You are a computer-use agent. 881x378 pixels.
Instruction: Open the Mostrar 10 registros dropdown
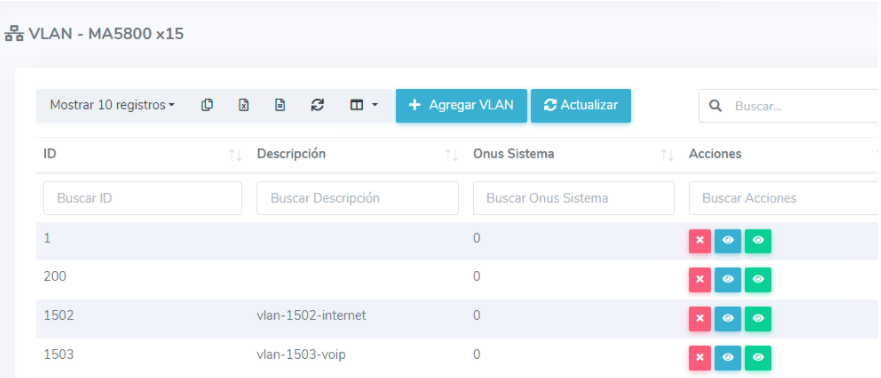tap(112, 105)
